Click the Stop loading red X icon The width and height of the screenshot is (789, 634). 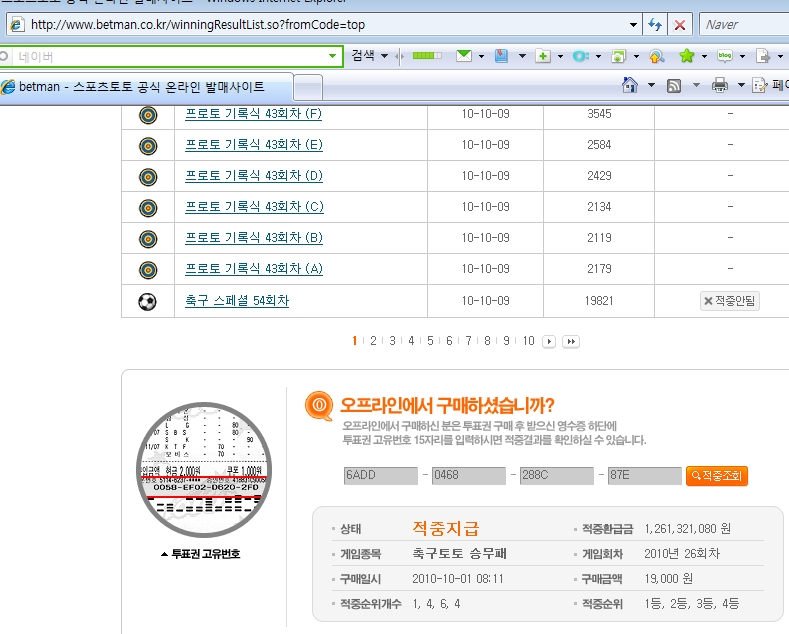click(x=680, y=24)
